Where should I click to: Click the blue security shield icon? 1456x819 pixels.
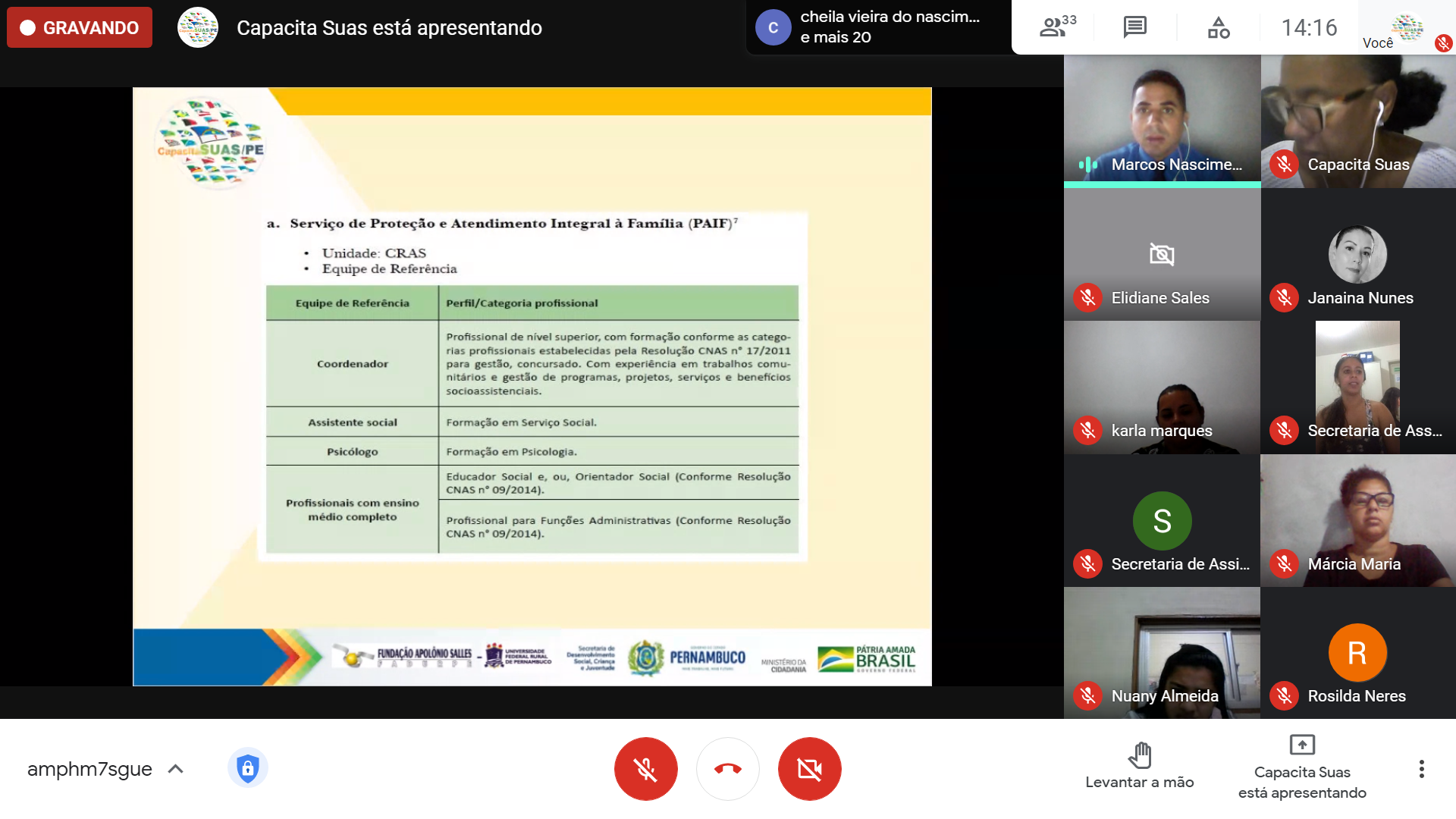point(247,768)
